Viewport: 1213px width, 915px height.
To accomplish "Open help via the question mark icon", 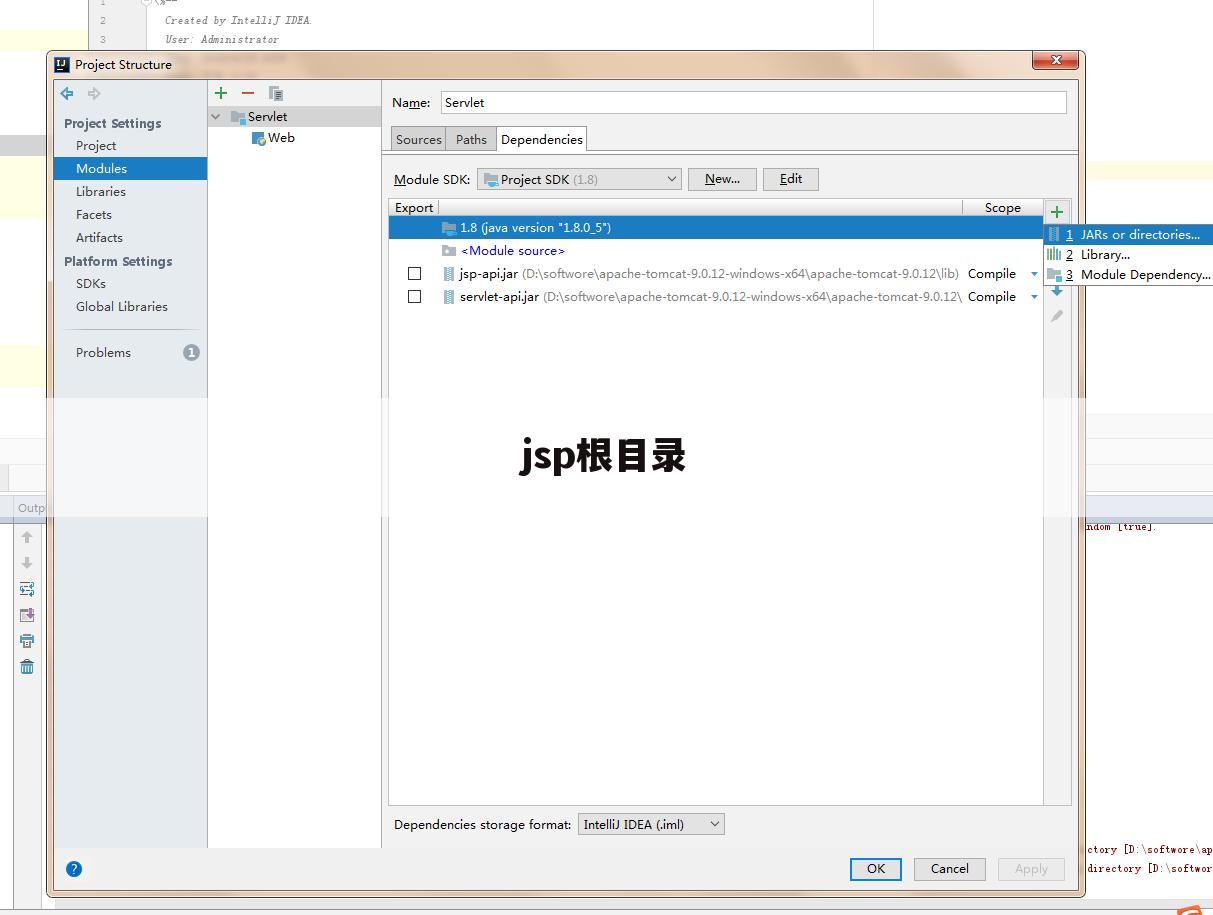I will (x=74, y=869).
